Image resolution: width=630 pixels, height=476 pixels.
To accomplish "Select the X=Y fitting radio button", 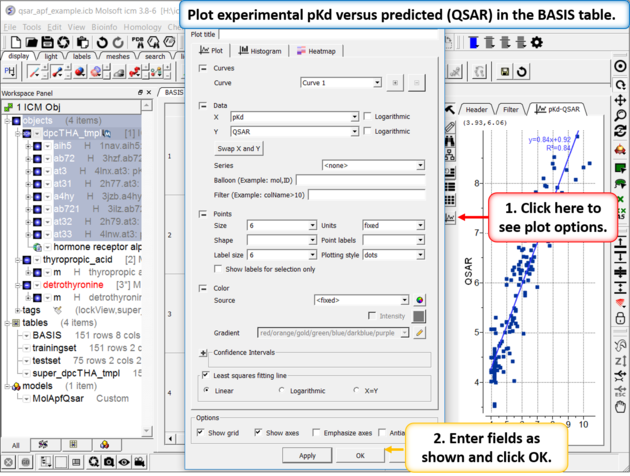I will pos(357,391).
